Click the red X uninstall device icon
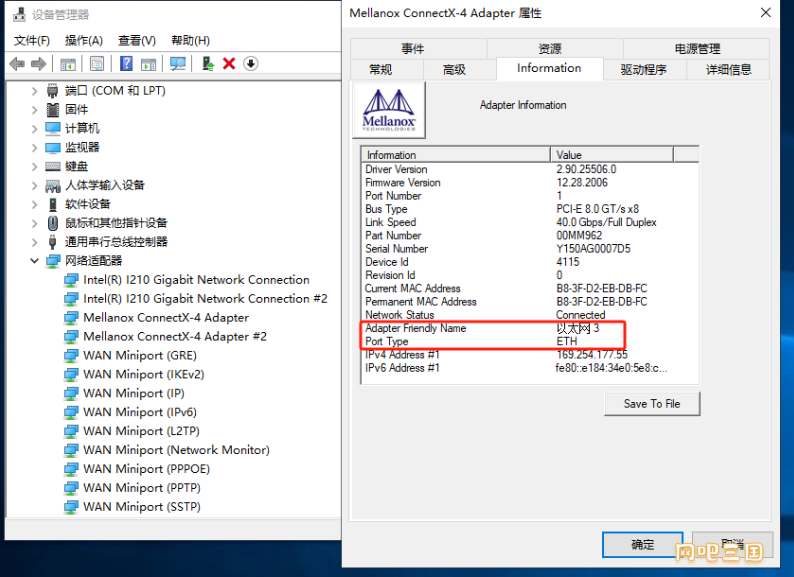794x577 pixels. [229, 64]
